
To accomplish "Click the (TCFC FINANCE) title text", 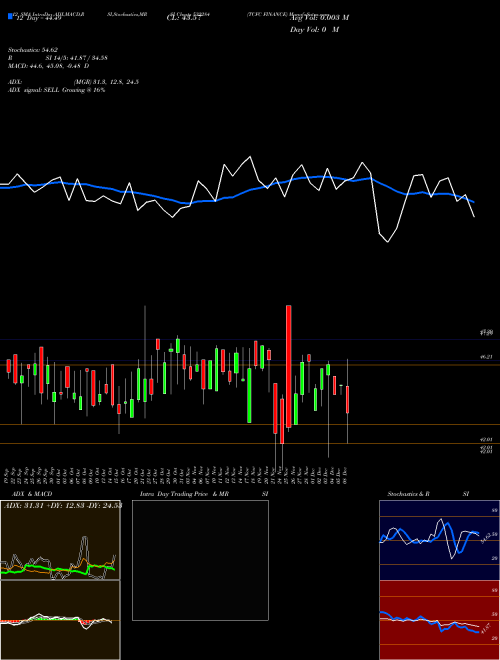I will [x=268, y=14].
